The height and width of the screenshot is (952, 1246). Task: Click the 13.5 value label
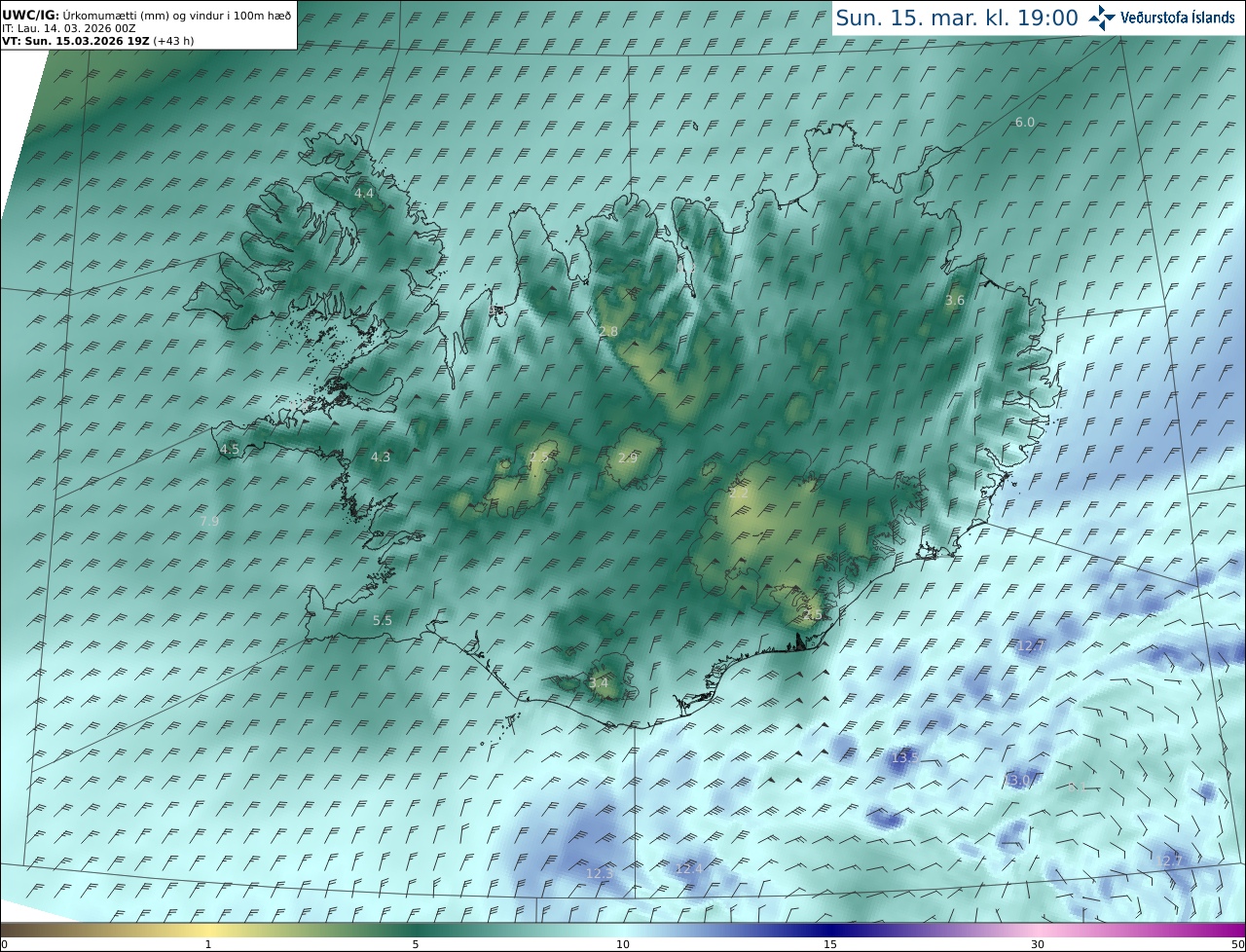point(906,757)
